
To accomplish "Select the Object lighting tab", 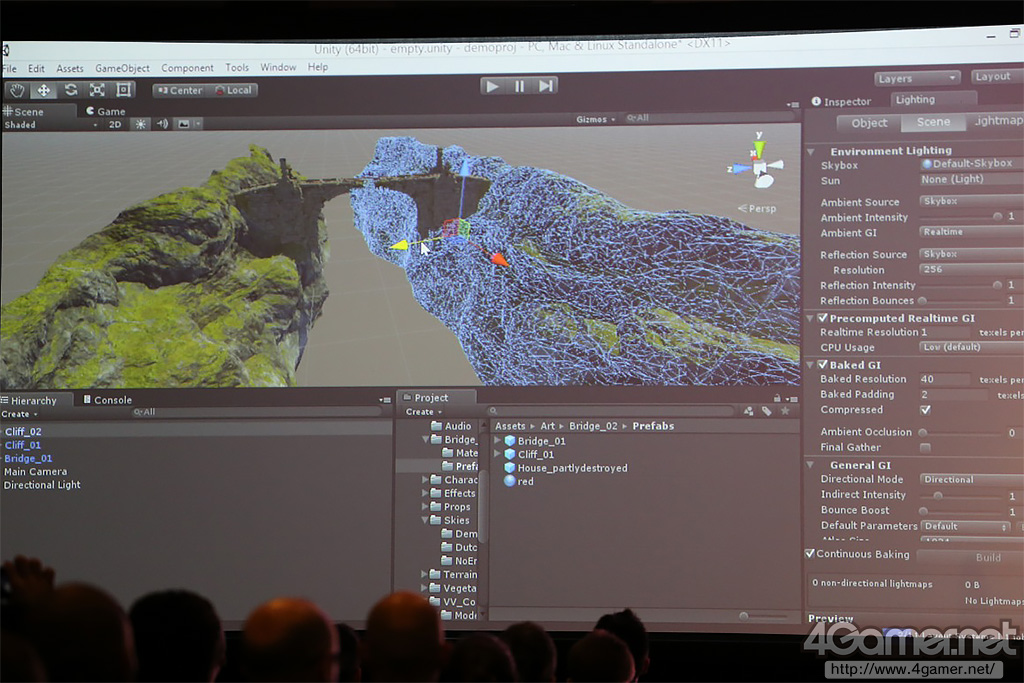I will [869, 123].
